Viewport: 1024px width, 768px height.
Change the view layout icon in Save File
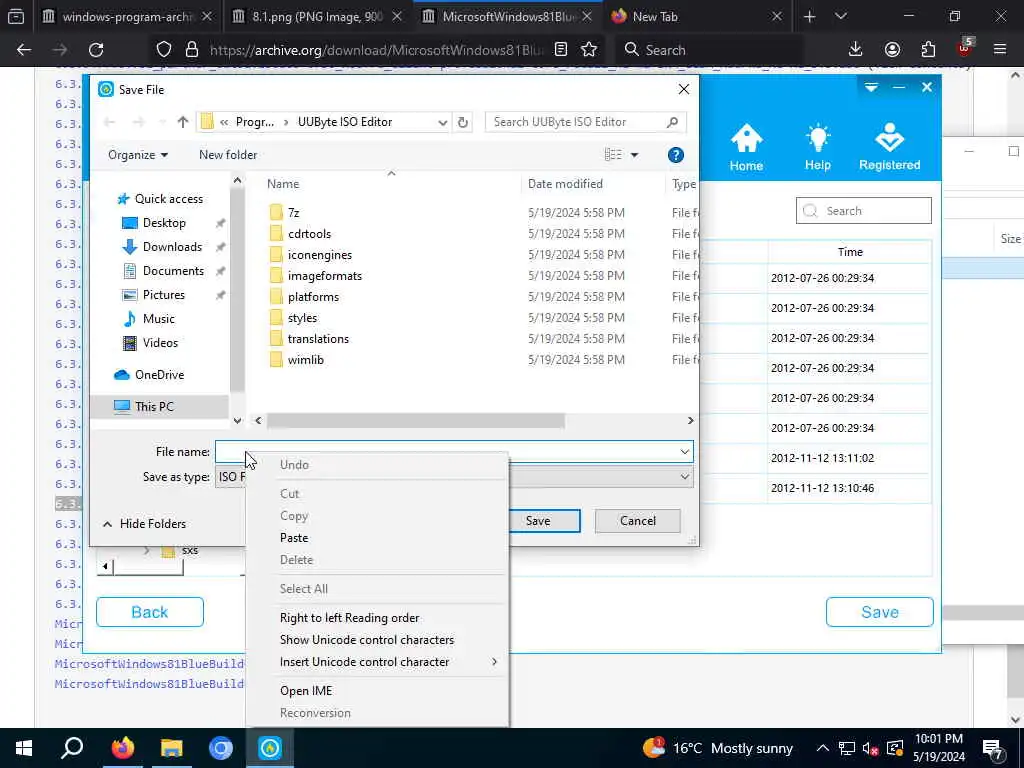[613, 155]
